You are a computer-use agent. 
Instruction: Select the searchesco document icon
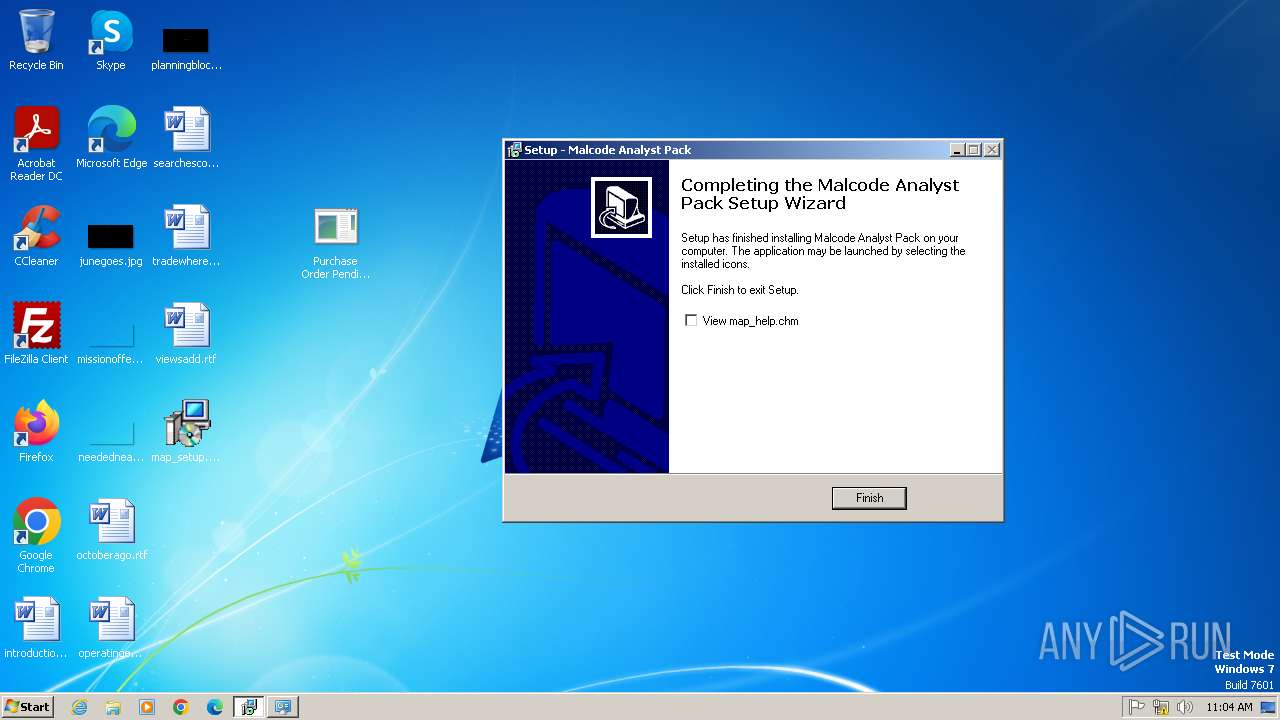pyautogui.click(x=186, y=138)
